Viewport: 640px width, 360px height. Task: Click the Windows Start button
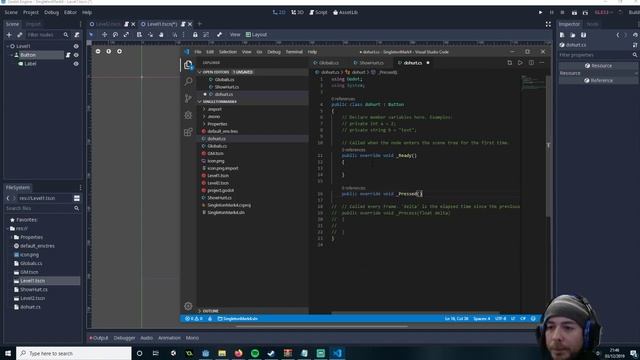(8, 353)
